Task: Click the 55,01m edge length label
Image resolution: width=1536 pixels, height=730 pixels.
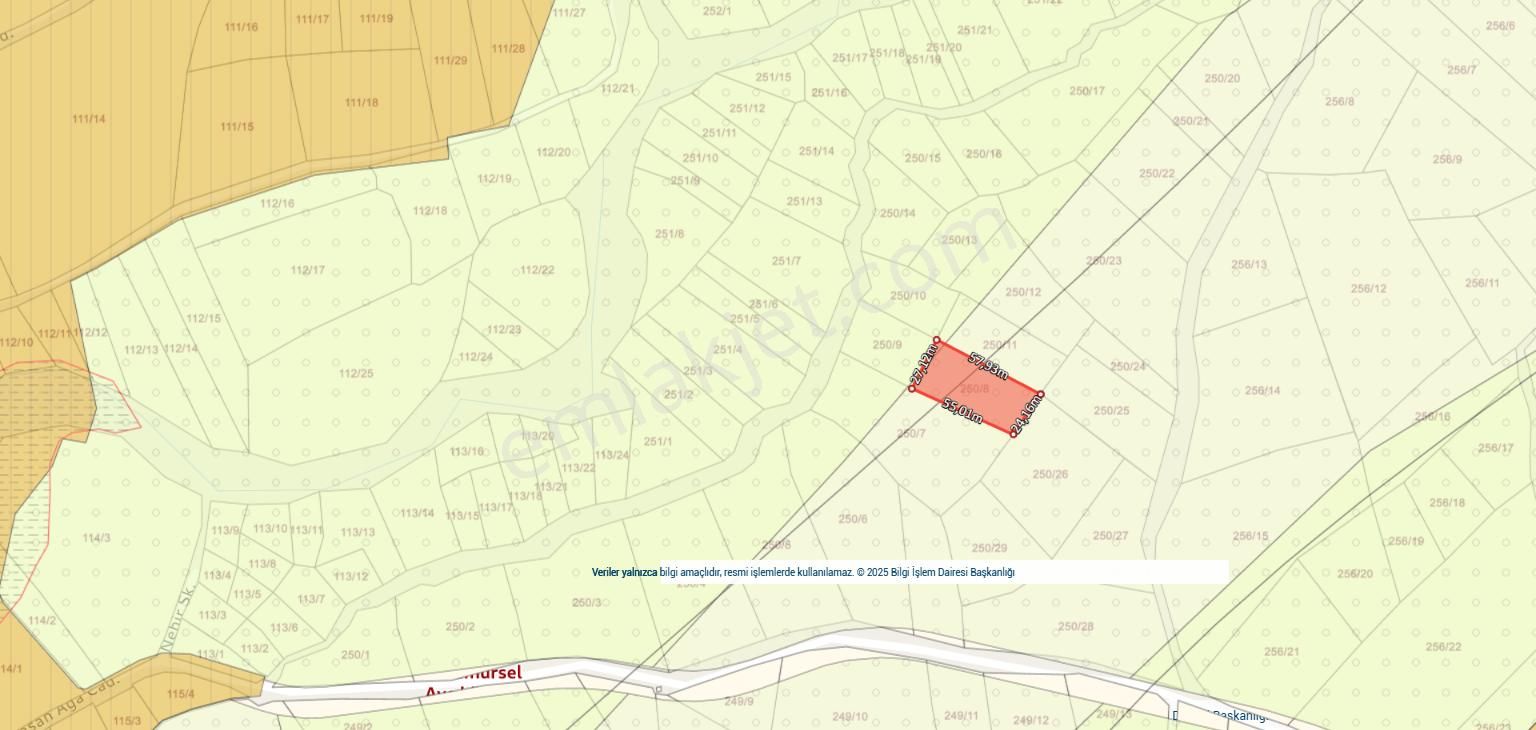Action: 962,411
